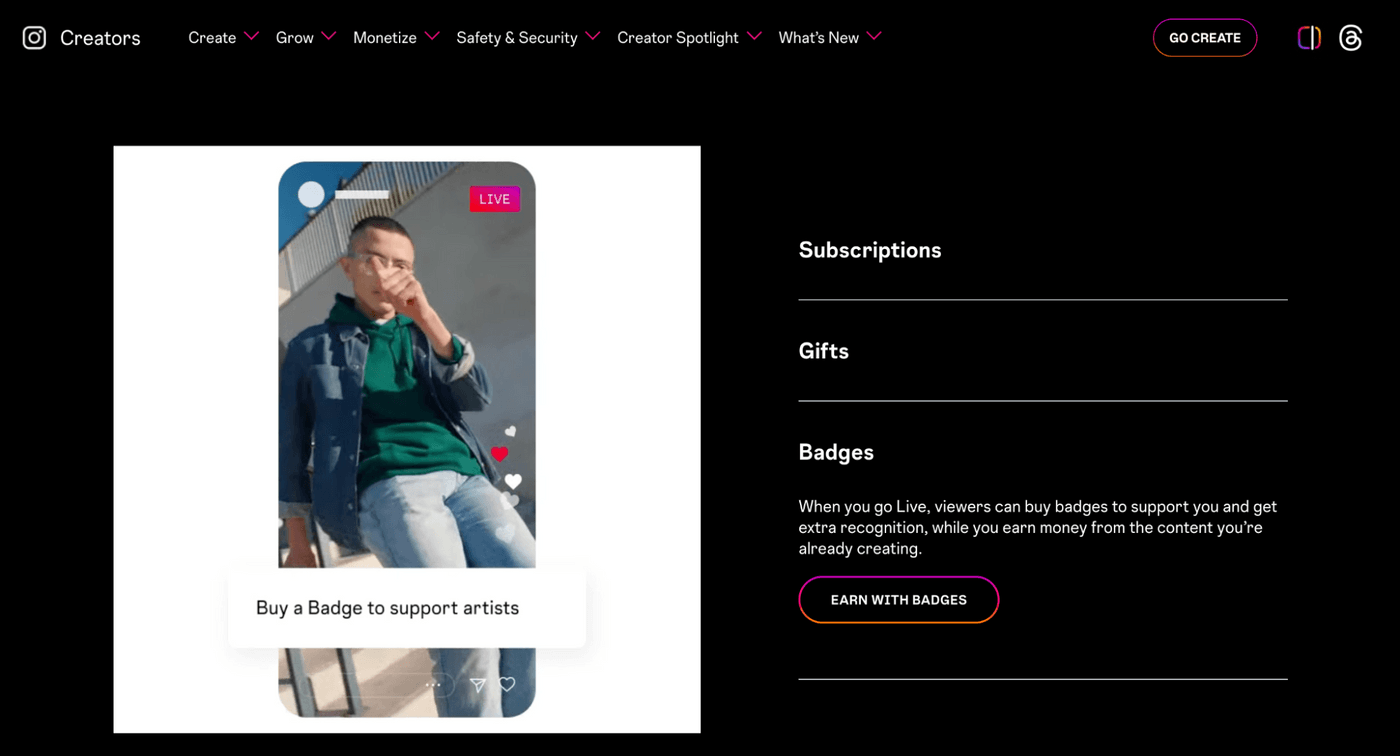This screenshot has width=1400, height=756.
Task: Open the Threads icon in header
Action: pos(1350,38)
